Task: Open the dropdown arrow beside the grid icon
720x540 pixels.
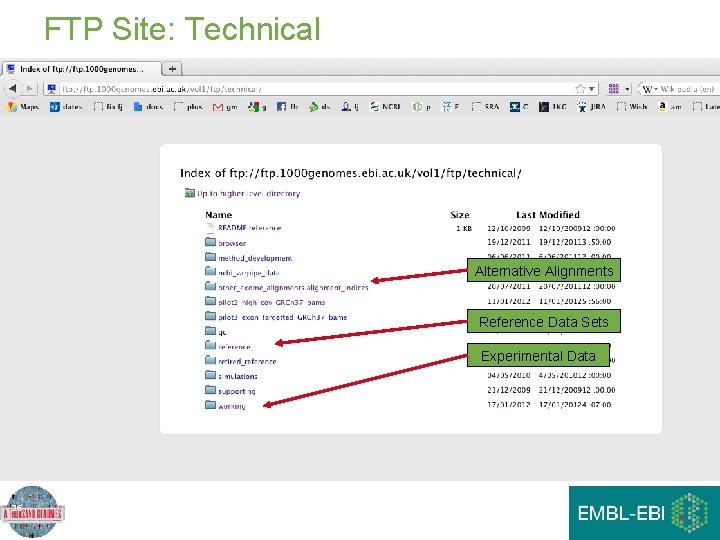Action: pos(627,89)
